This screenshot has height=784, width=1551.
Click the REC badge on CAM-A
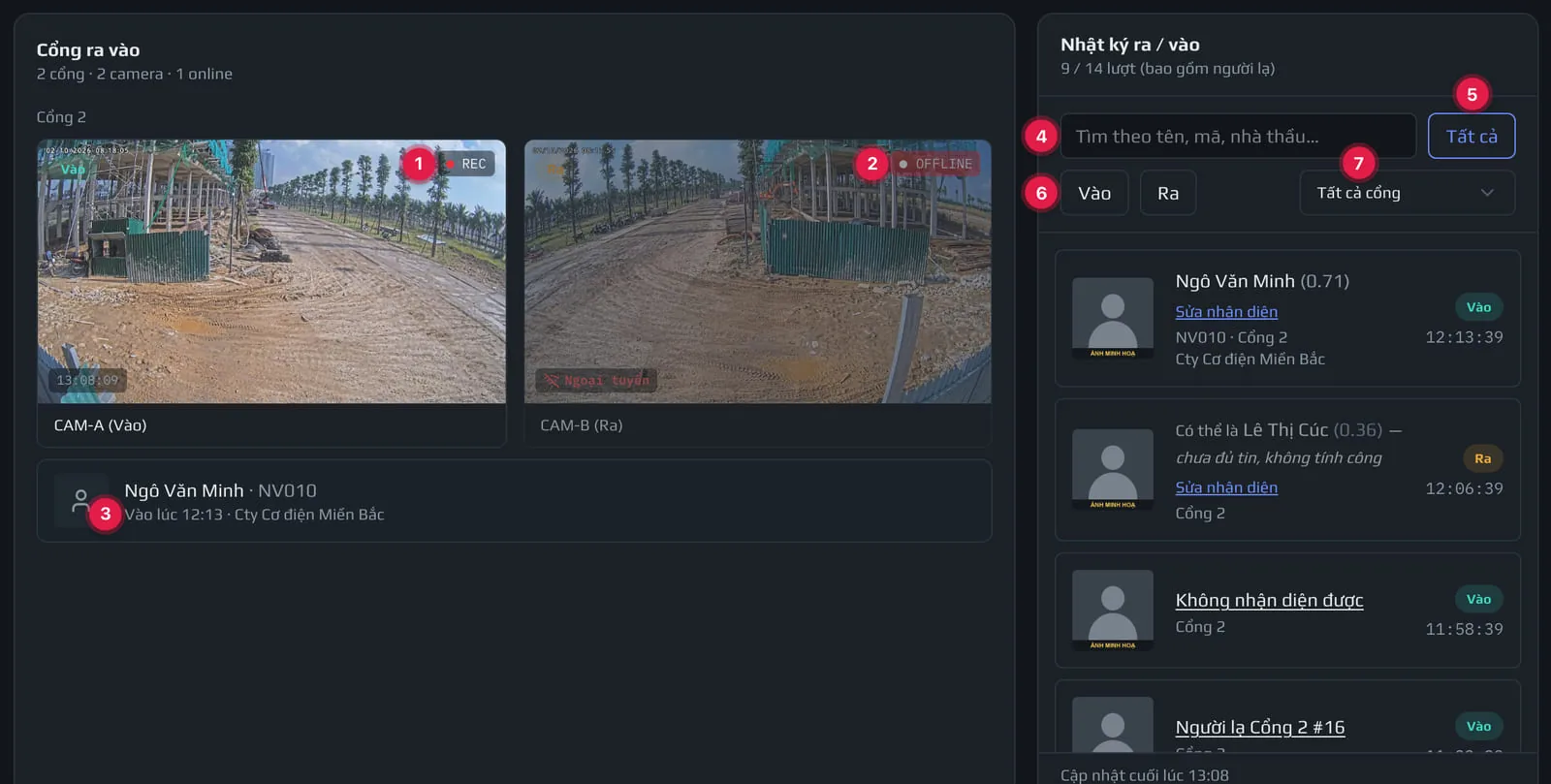click(467, 164)
